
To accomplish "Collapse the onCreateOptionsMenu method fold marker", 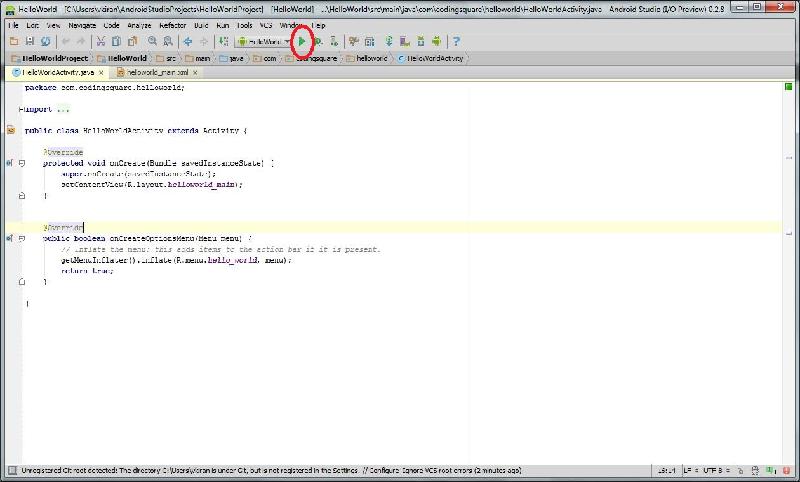I will tap(22, 238).
